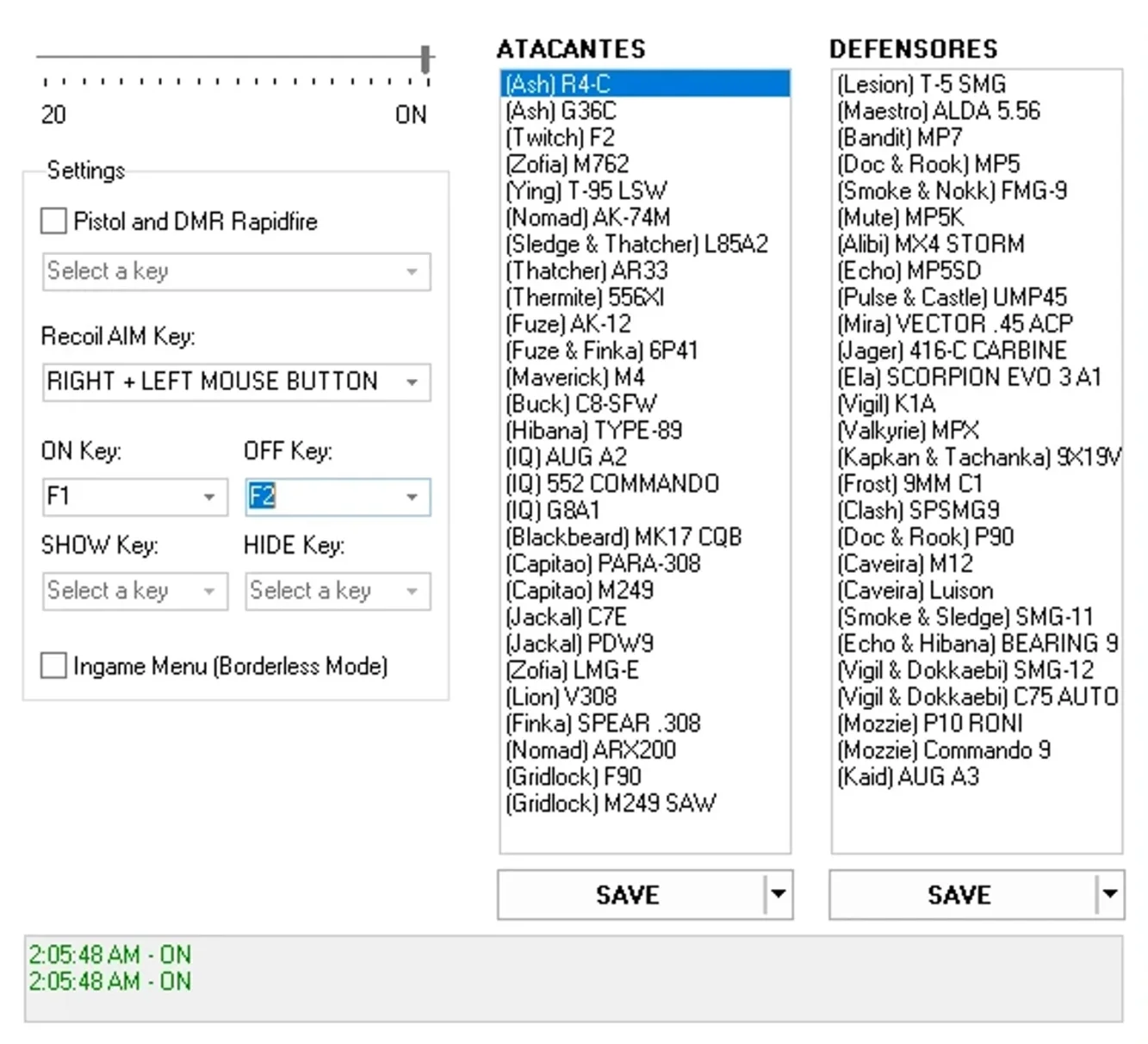Select (Twitch) F2 in attackers list
The width and height of the screenshot is (1148, 1044).
pos(645,138)
